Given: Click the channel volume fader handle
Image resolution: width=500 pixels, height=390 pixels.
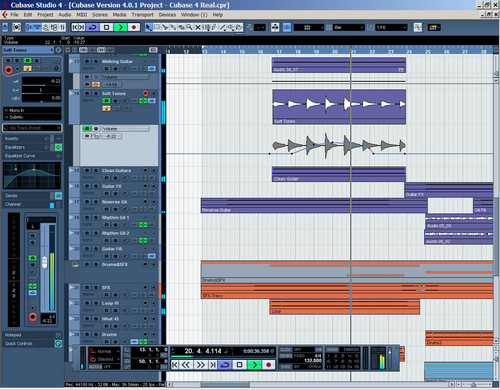Looking at the screenshot, I should tap(45, 263).
